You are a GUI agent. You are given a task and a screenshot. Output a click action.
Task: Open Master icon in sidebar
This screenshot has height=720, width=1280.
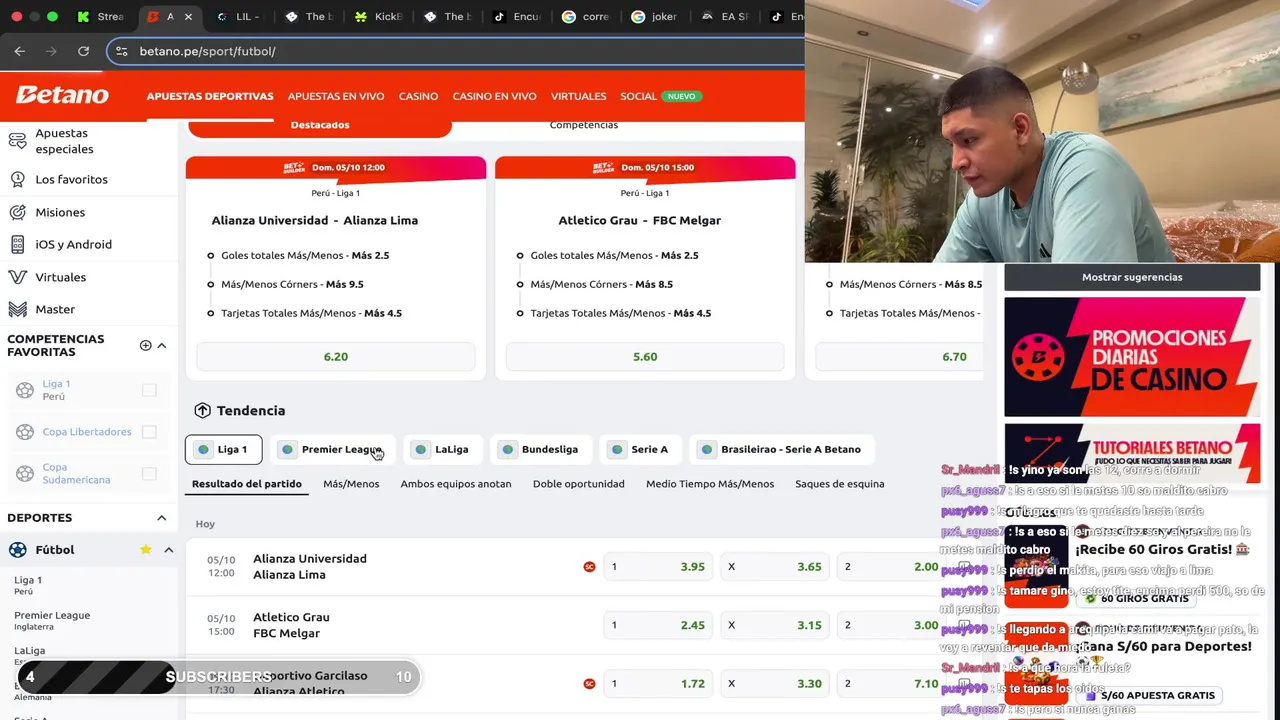click(17, 309)
